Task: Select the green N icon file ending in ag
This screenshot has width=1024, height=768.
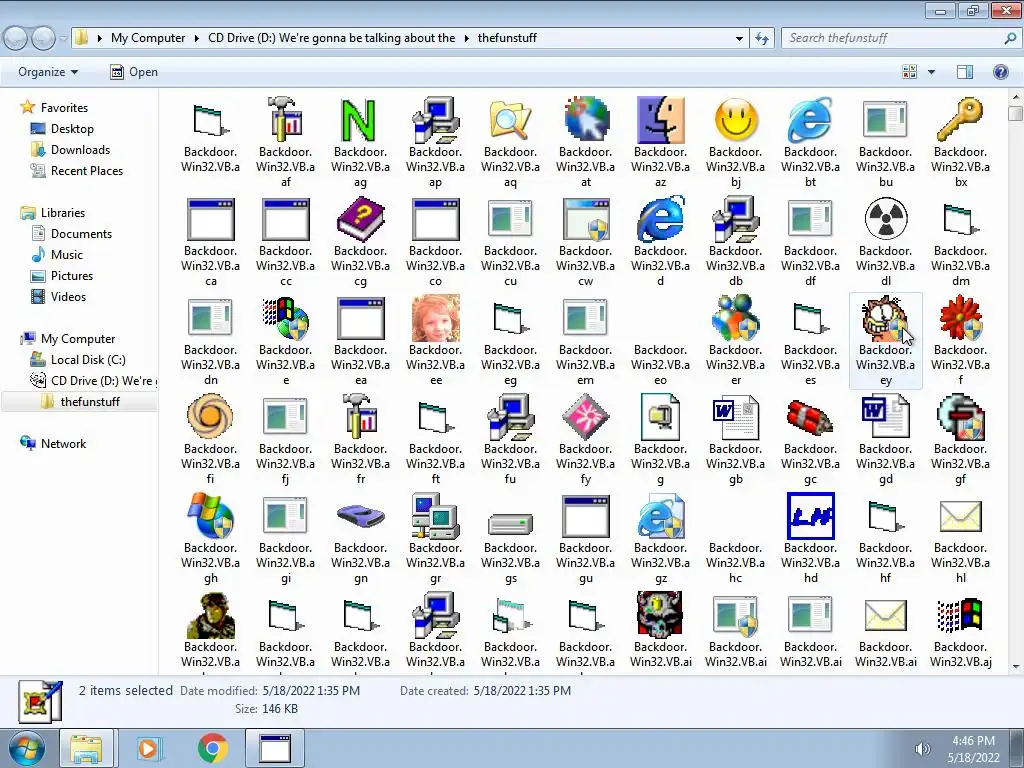Action: coord(360,142)
